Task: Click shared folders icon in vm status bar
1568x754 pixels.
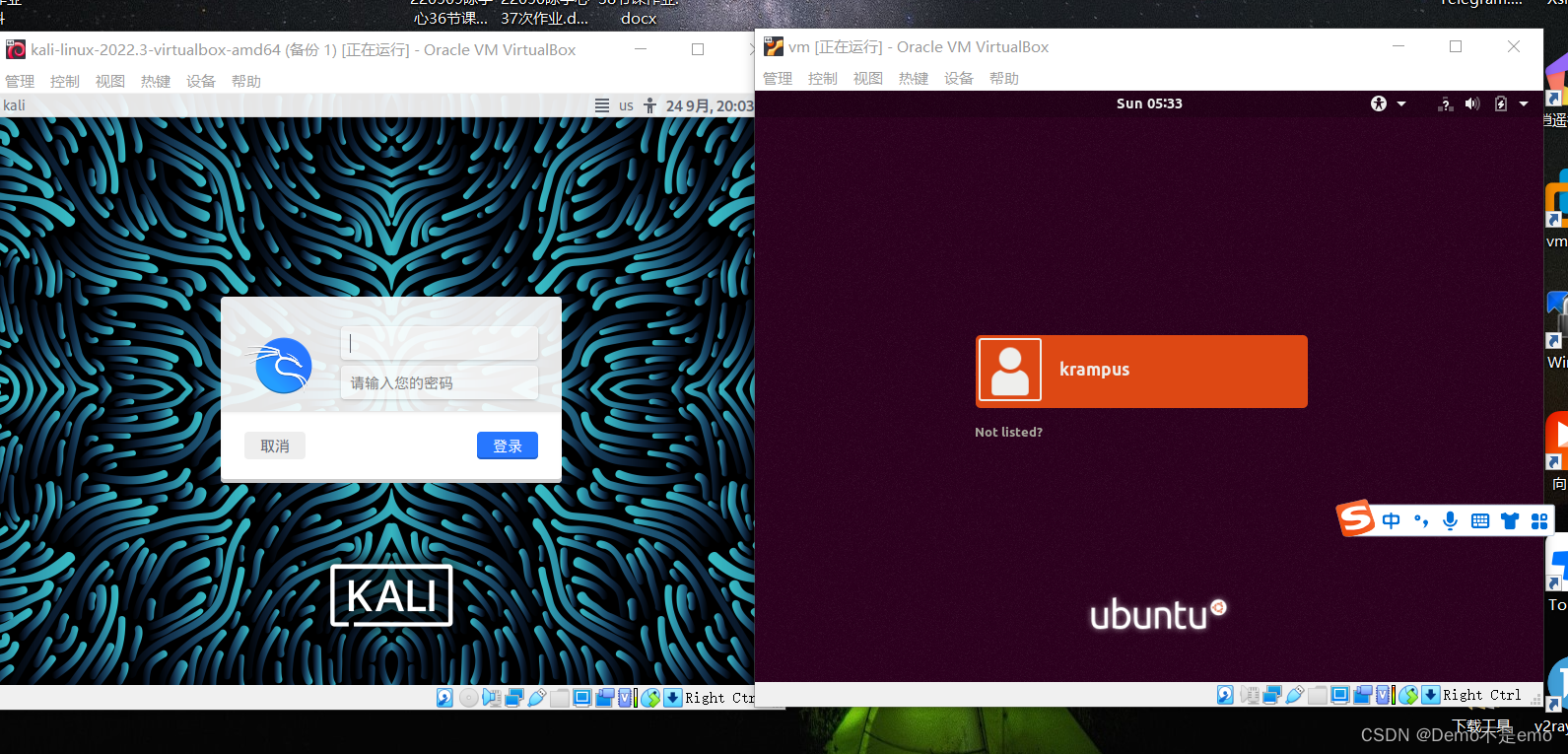Action: [1318, 695]
